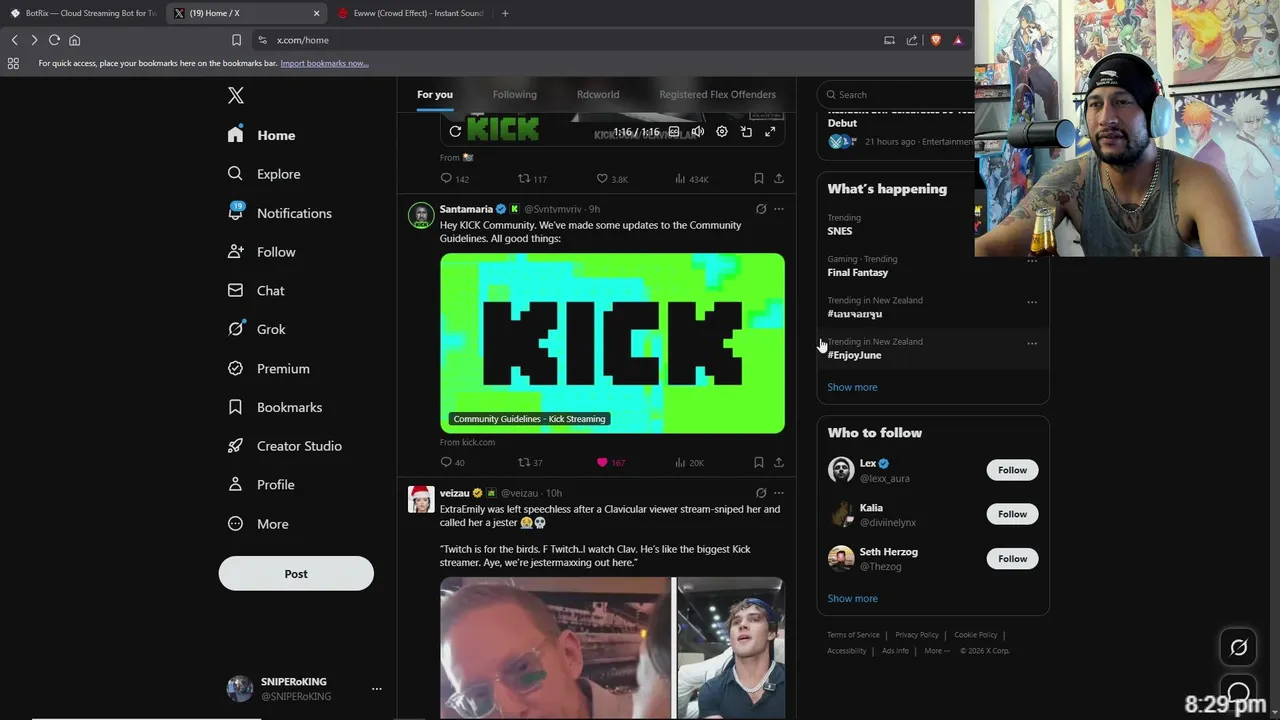
Task: Open account menu dots beside SNIPERoKING
Action: coord(377,689)
